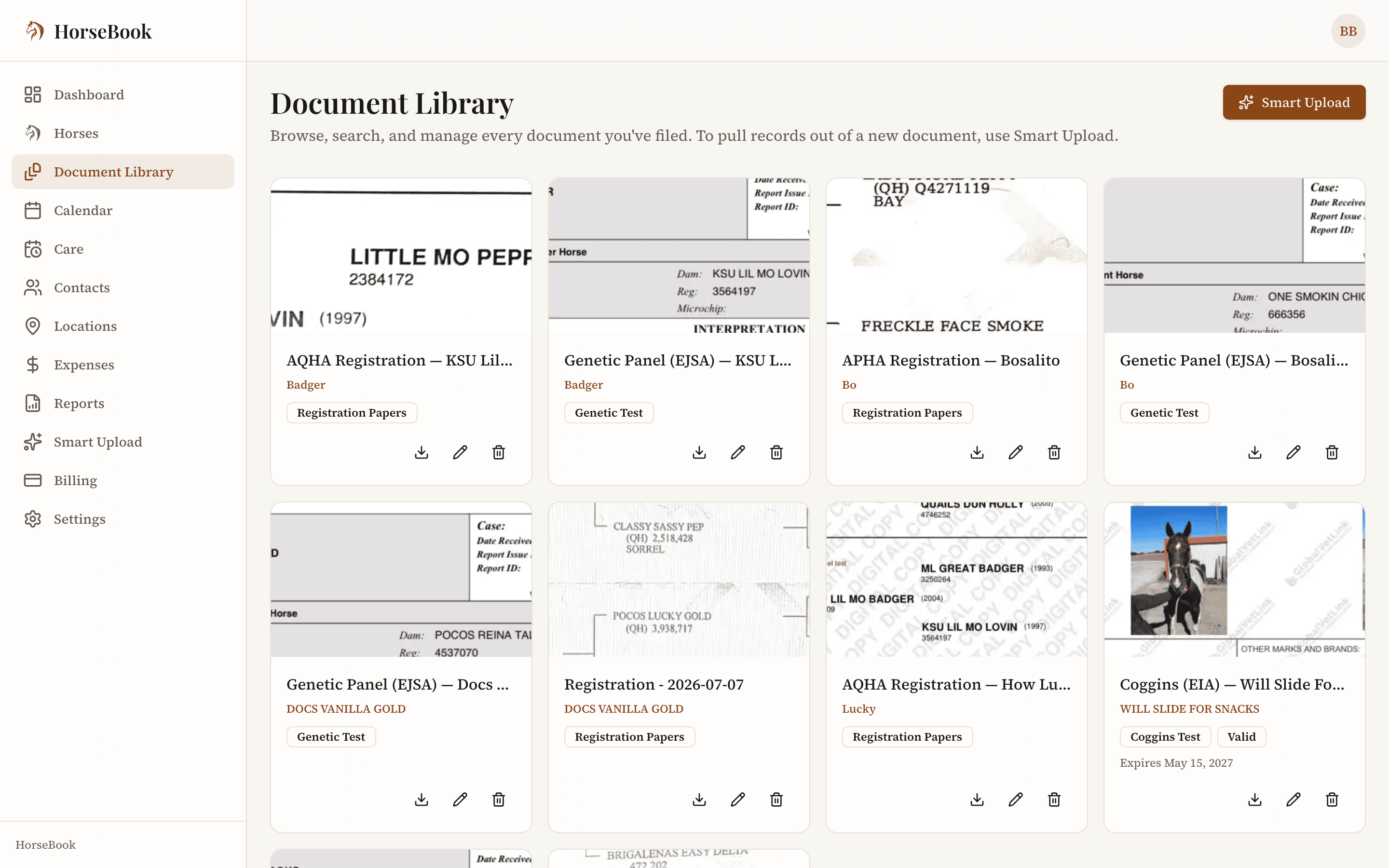Download the APHA Registration Bosalito document
The width and height of the screenshot is (1389, 868).
click(977, 452)
